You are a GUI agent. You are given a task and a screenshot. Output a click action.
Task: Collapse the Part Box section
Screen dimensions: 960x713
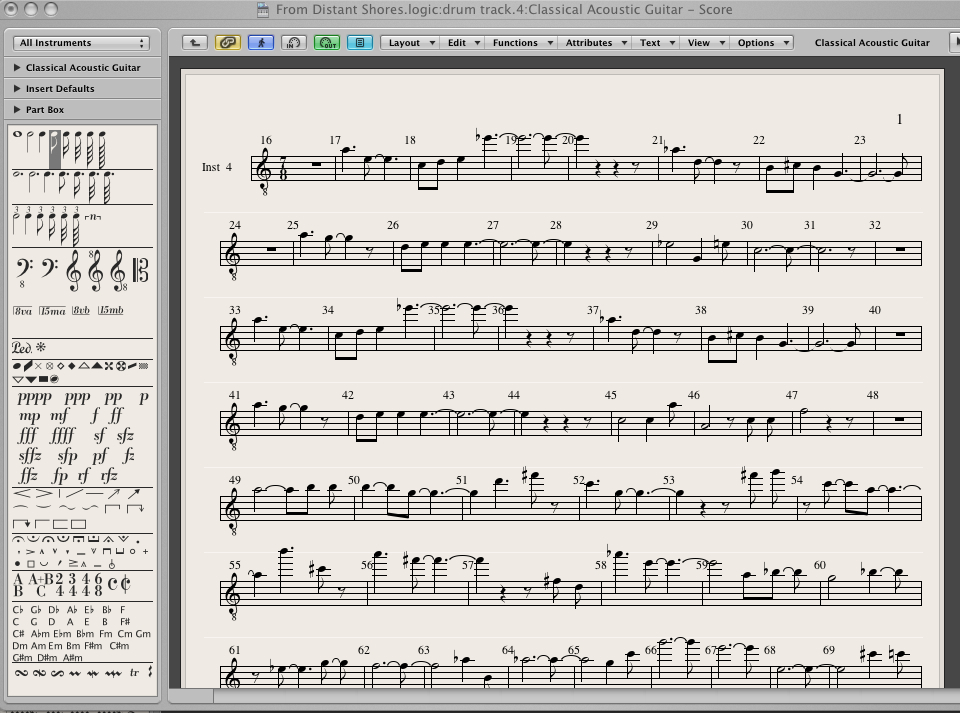point(82,110)
